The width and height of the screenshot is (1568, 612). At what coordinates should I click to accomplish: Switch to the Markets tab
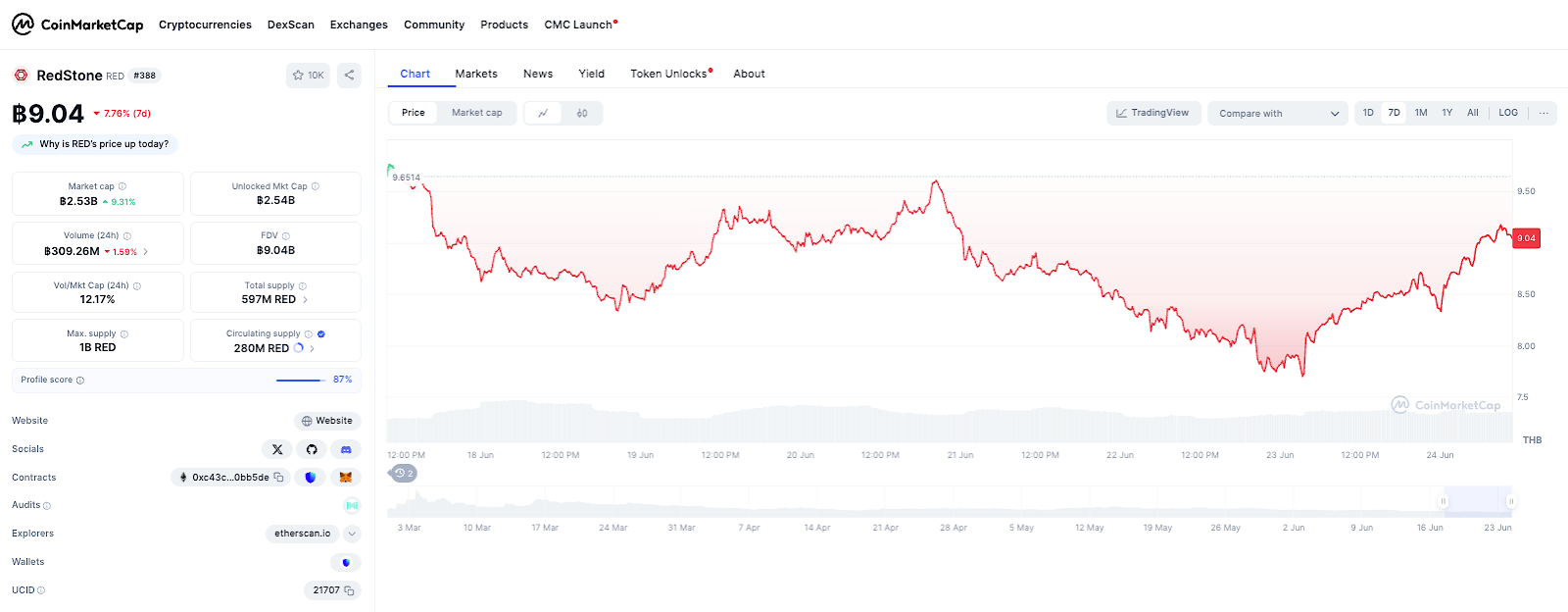click(x=476, y=74)
